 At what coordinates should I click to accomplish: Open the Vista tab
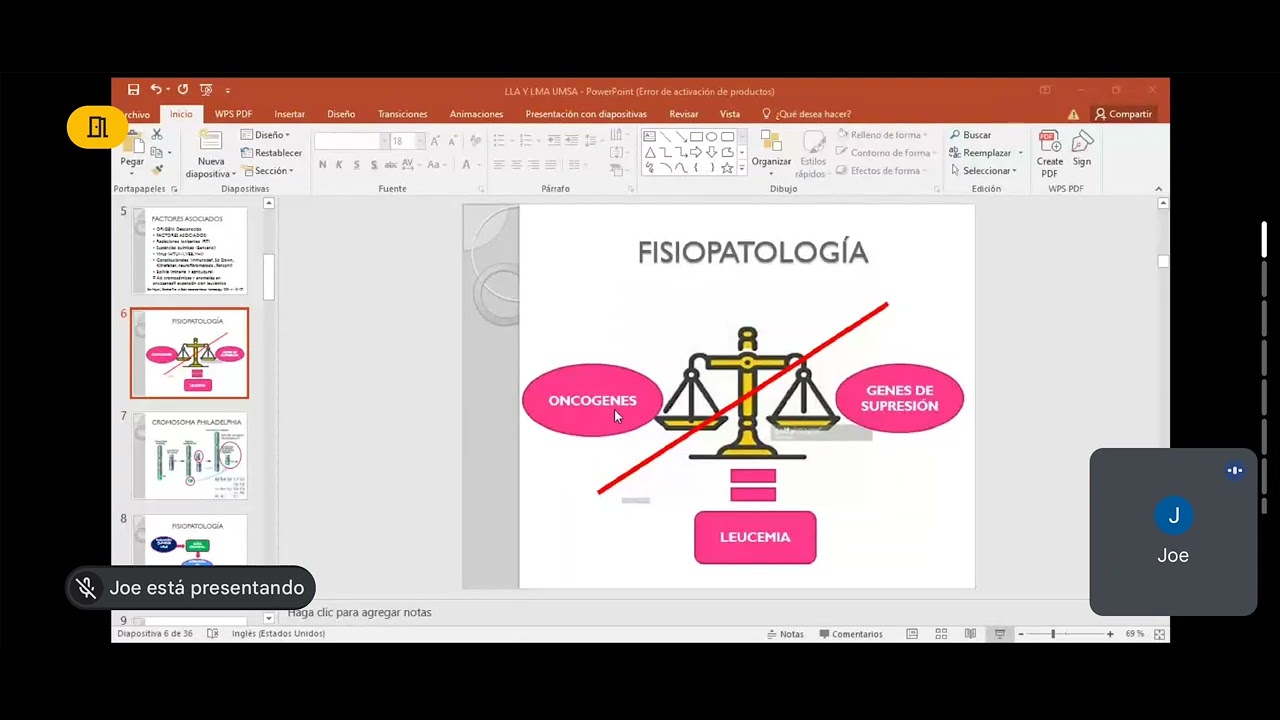(x=730, y=114)
